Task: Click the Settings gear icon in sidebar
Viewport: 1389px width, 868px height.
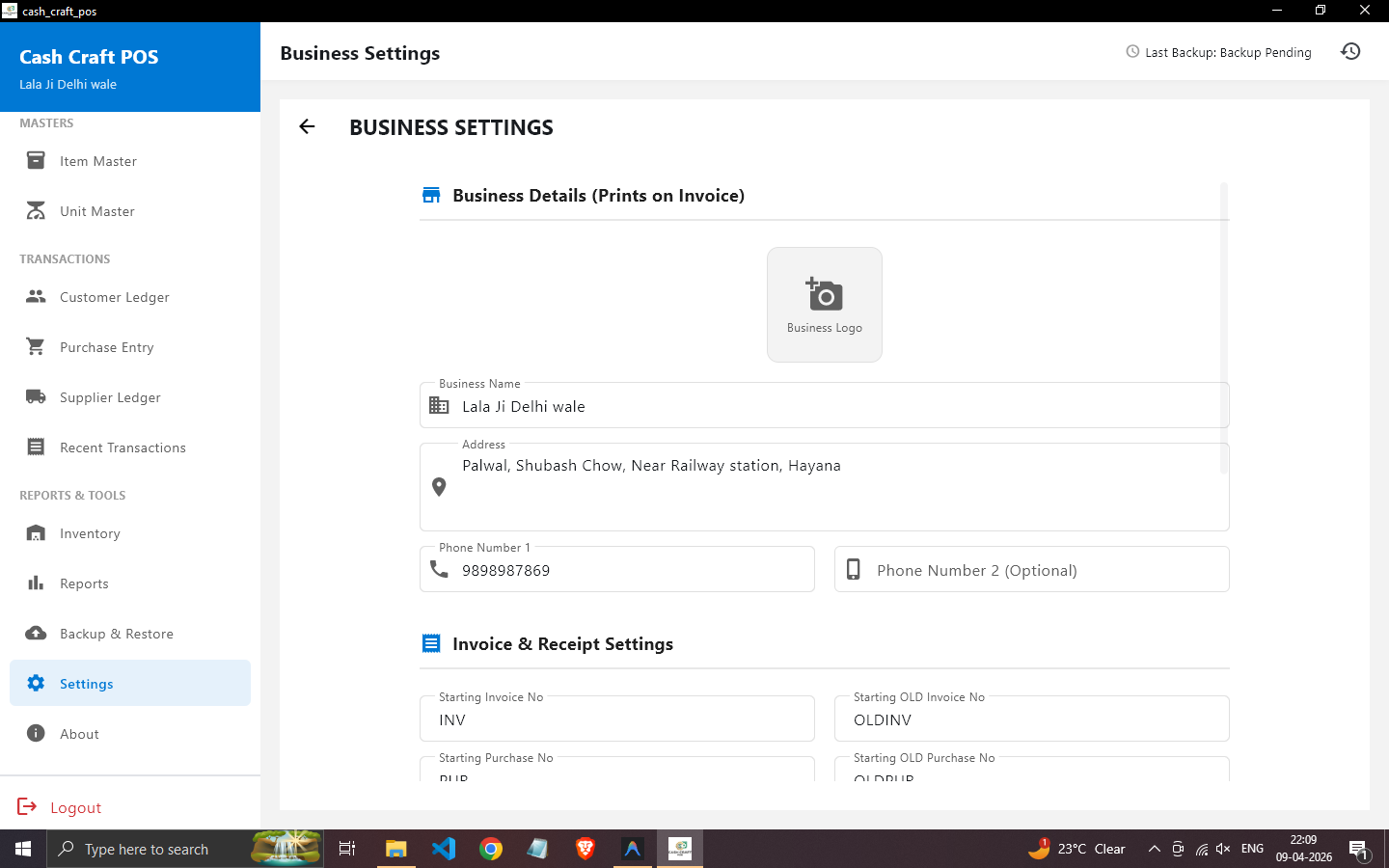Action: tap(36, 683)
